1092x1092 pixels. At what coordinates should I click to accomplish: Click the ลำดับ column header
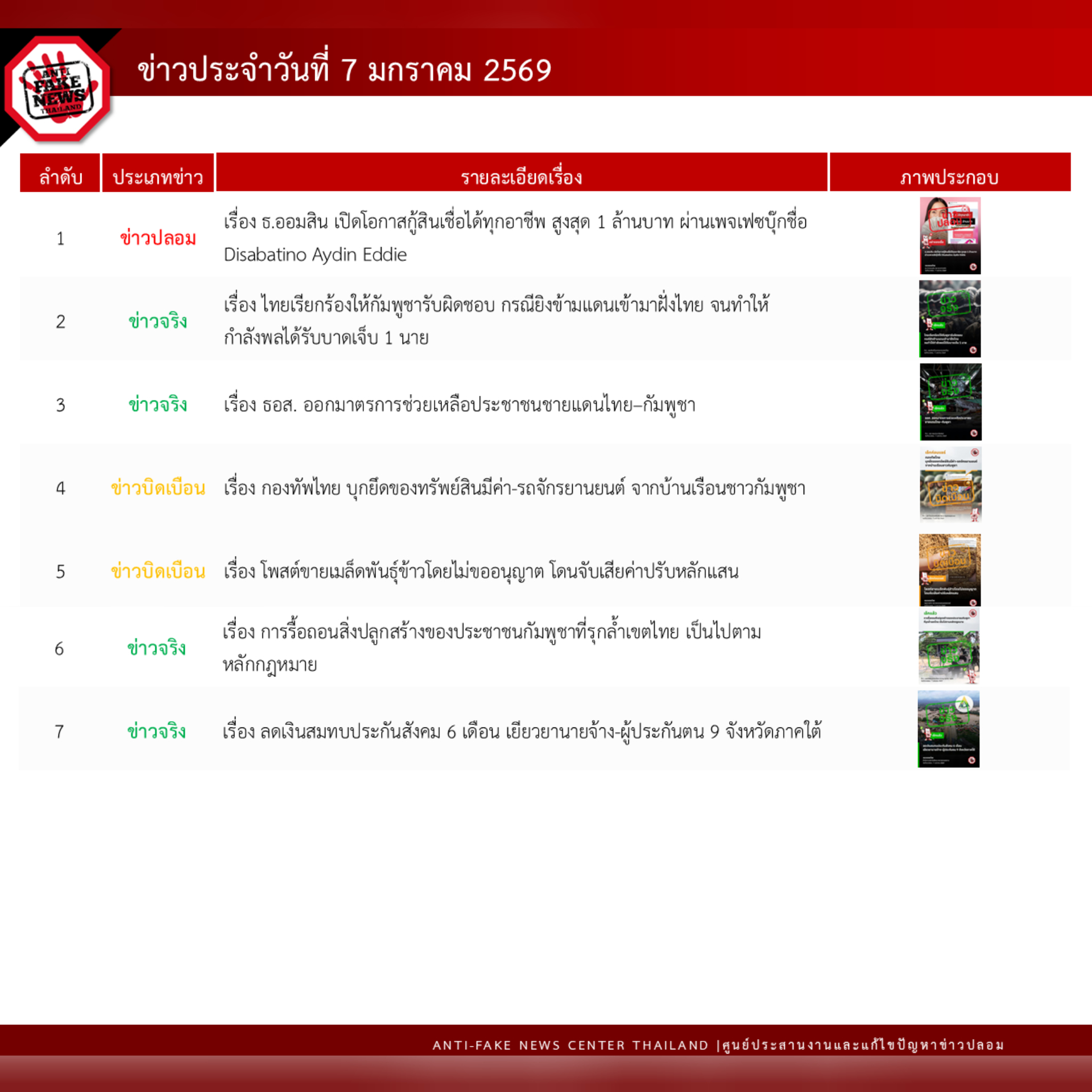pyautogui.click(x=60, y=176)
